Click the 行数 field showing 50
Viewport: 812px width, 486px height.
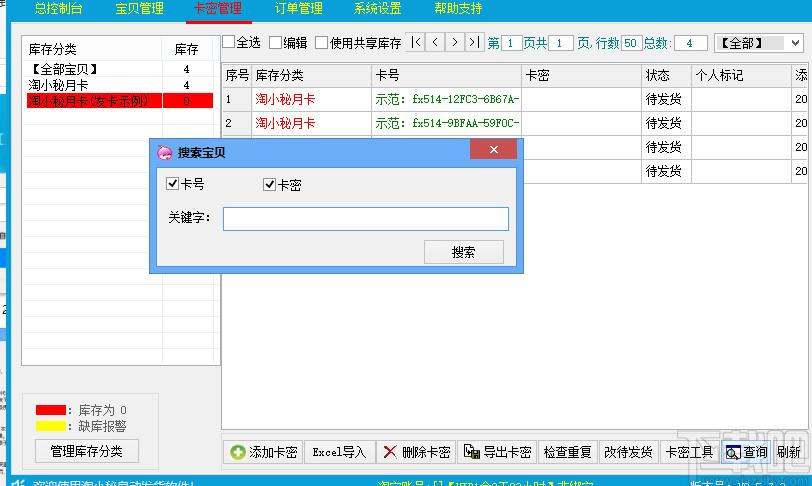[x=631, y=43]
